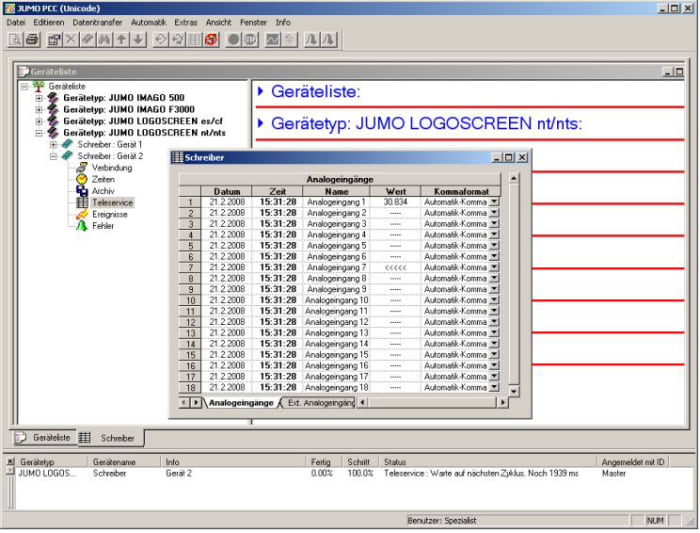The width and height of the screenshot is (700, 533).
Task: Select Zeiten clock item in tree
Action: point(102,179)
